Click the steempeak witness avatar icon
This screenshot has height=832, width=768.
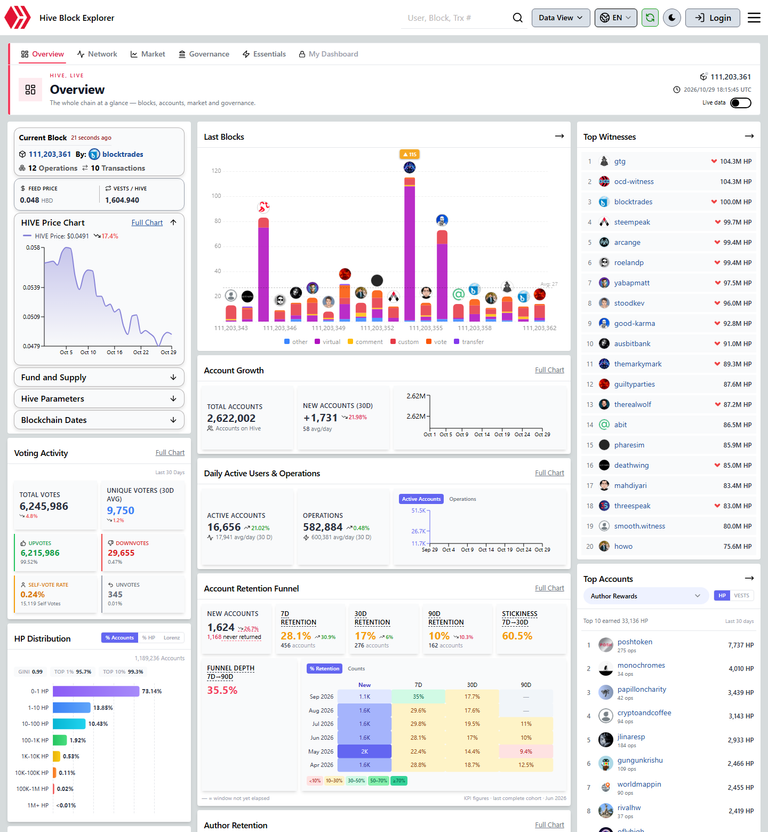click(604, 222)
